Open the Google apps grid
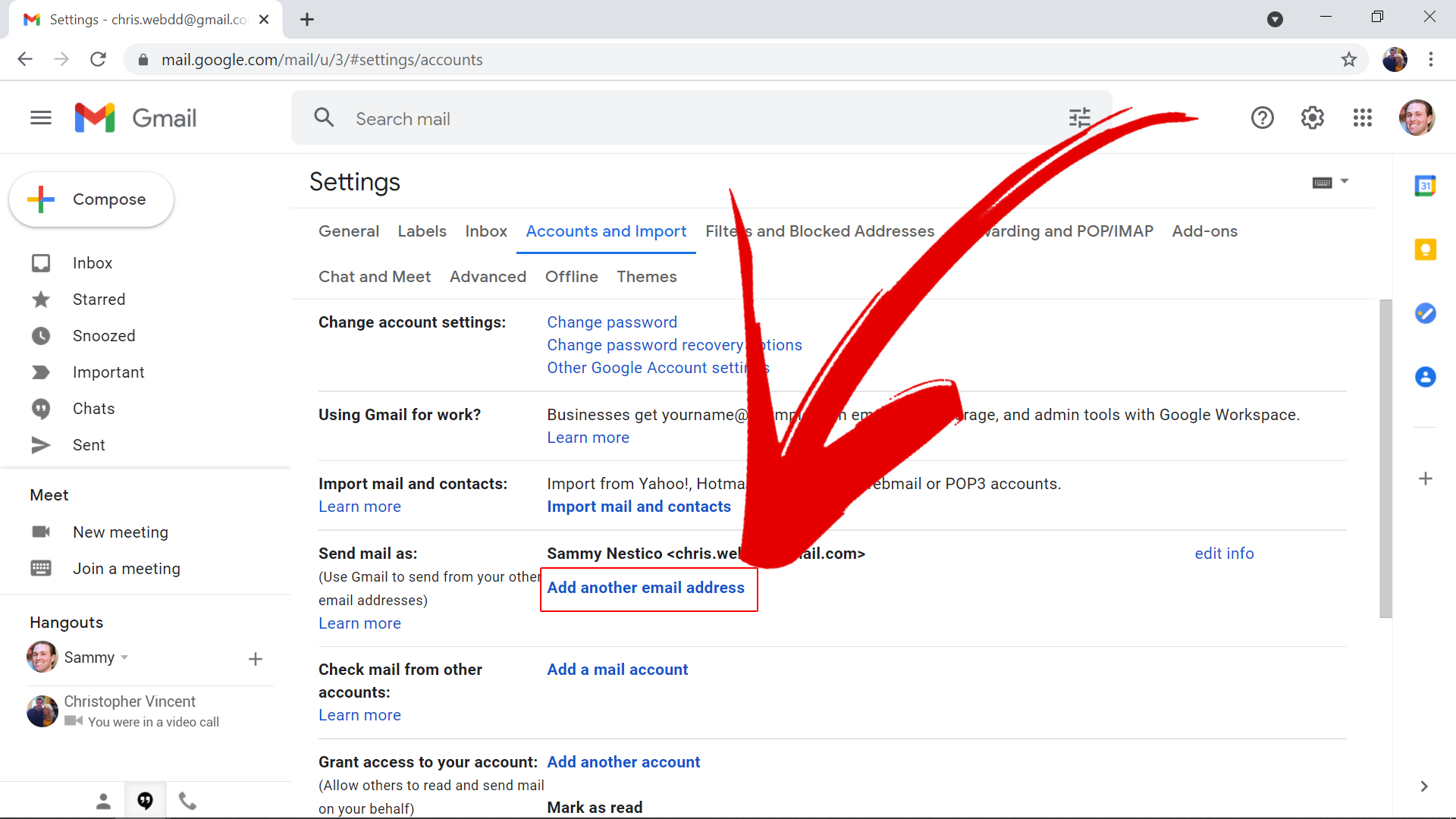 [1362, 118]
